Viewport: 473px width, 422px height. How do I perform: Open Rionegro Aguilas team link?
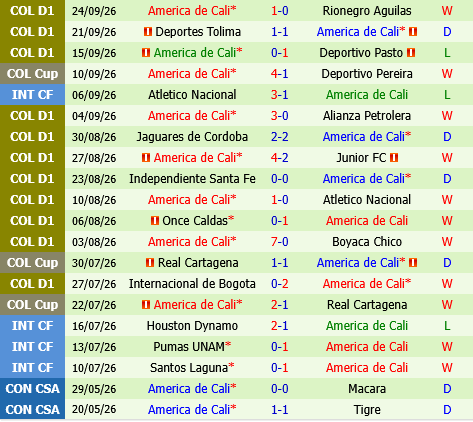click(367, 11)
